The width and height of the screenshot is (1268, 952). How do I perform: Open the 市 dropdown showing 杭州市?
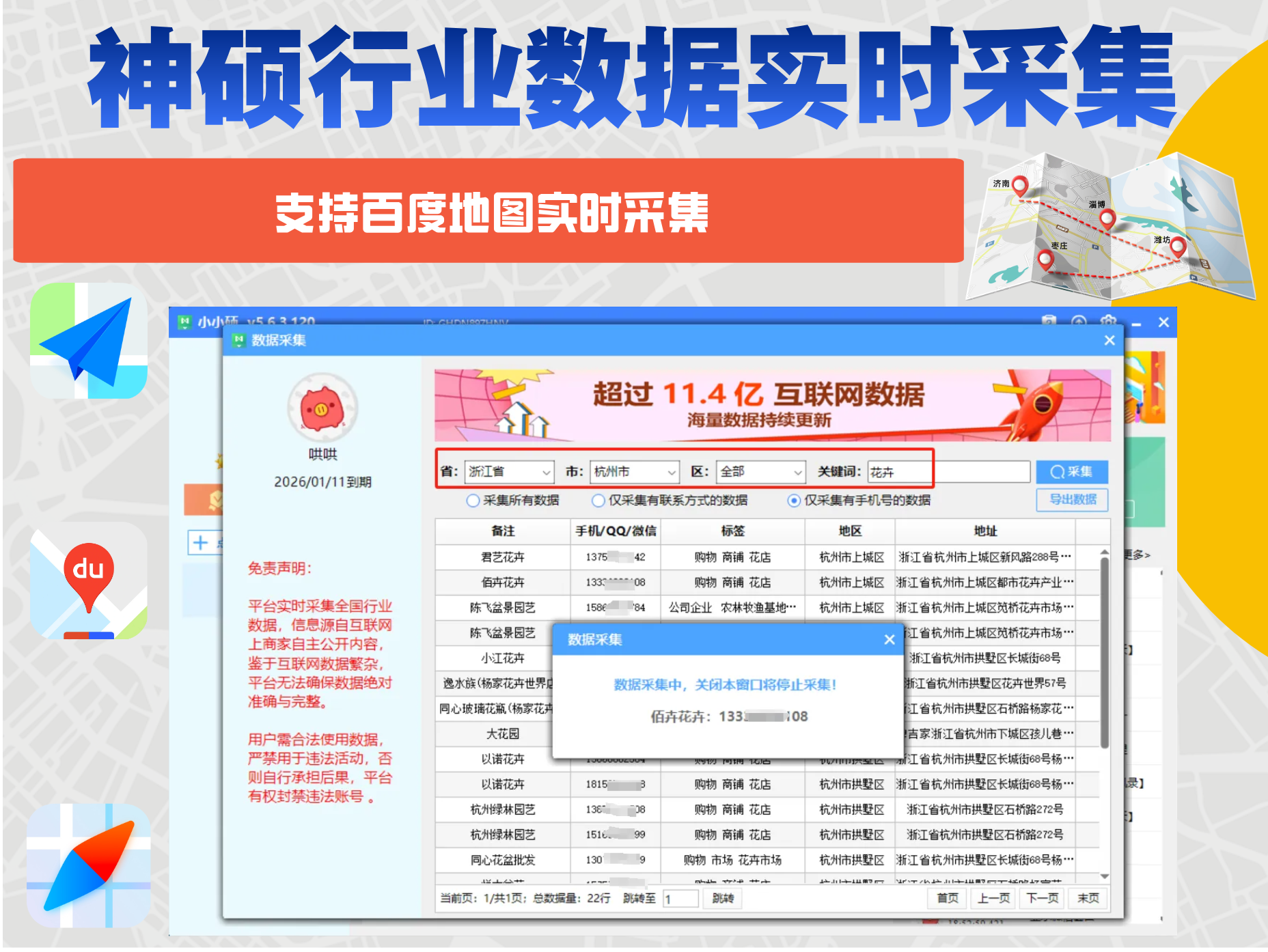click(635, 472)
